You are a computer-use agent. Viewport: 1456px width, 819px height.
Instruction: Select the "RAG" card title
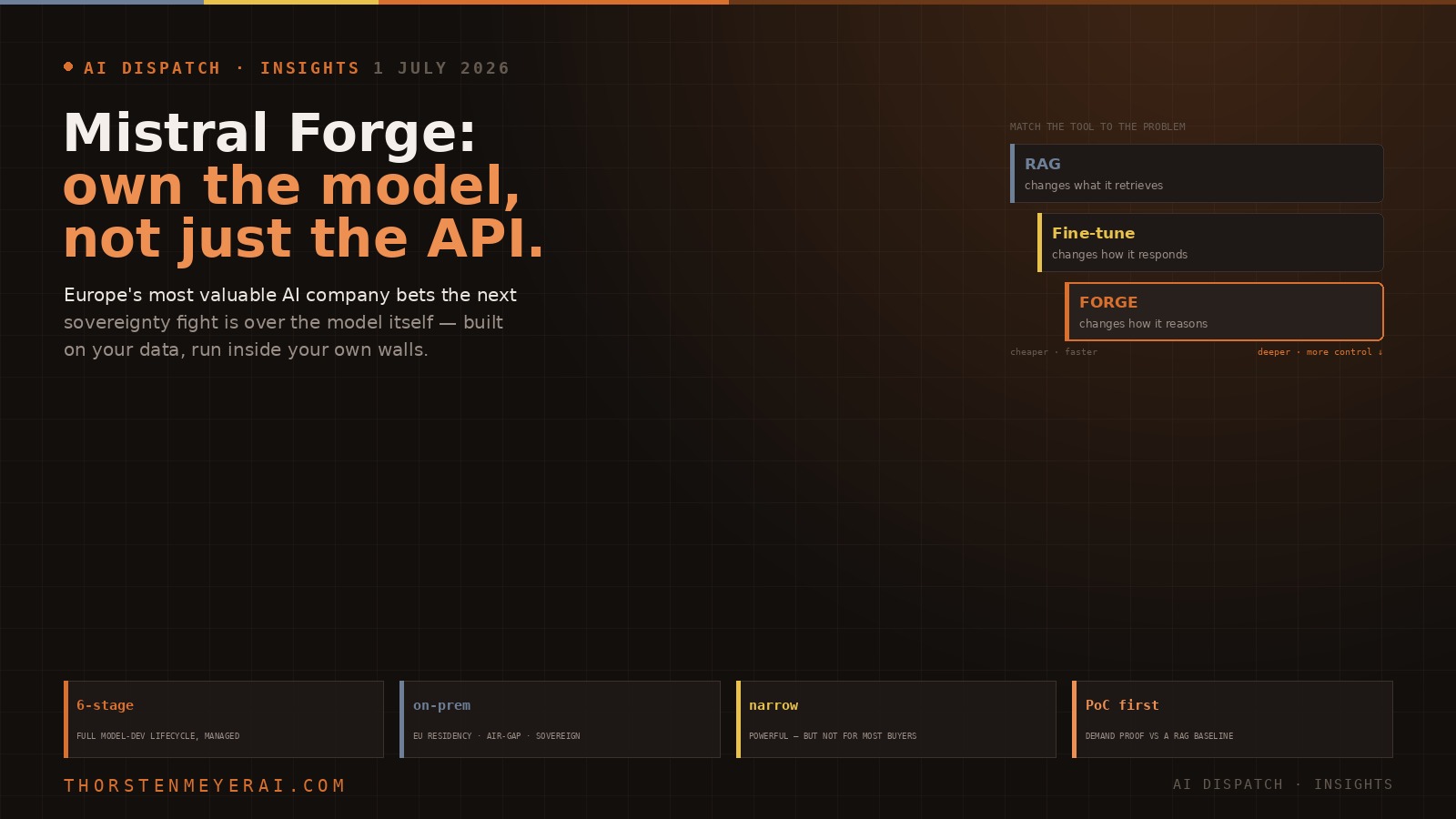[1043, 164]
